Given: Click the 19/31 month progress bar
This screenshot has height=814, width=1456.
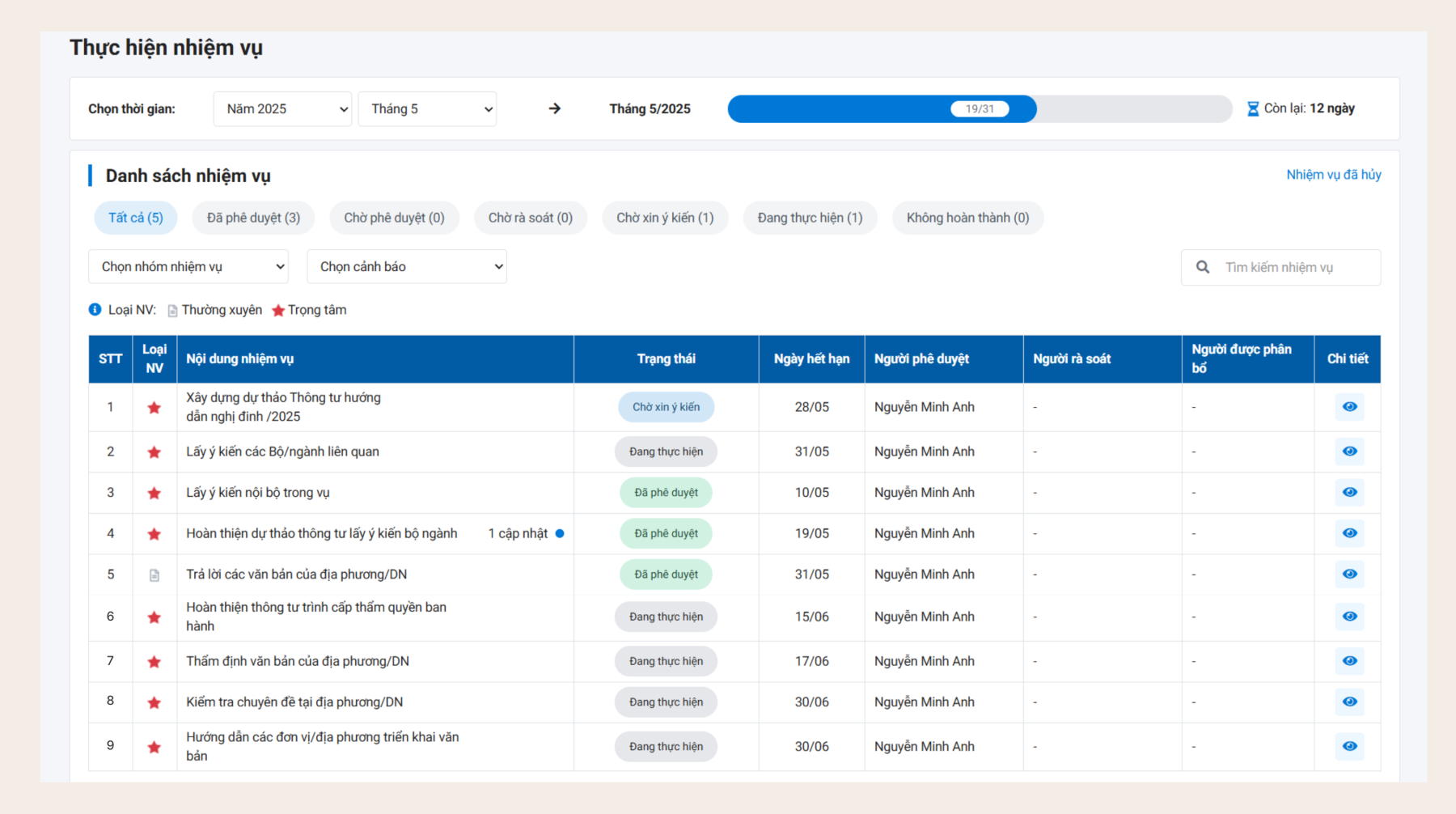Looking at the screenshot, I should [979, 109].
